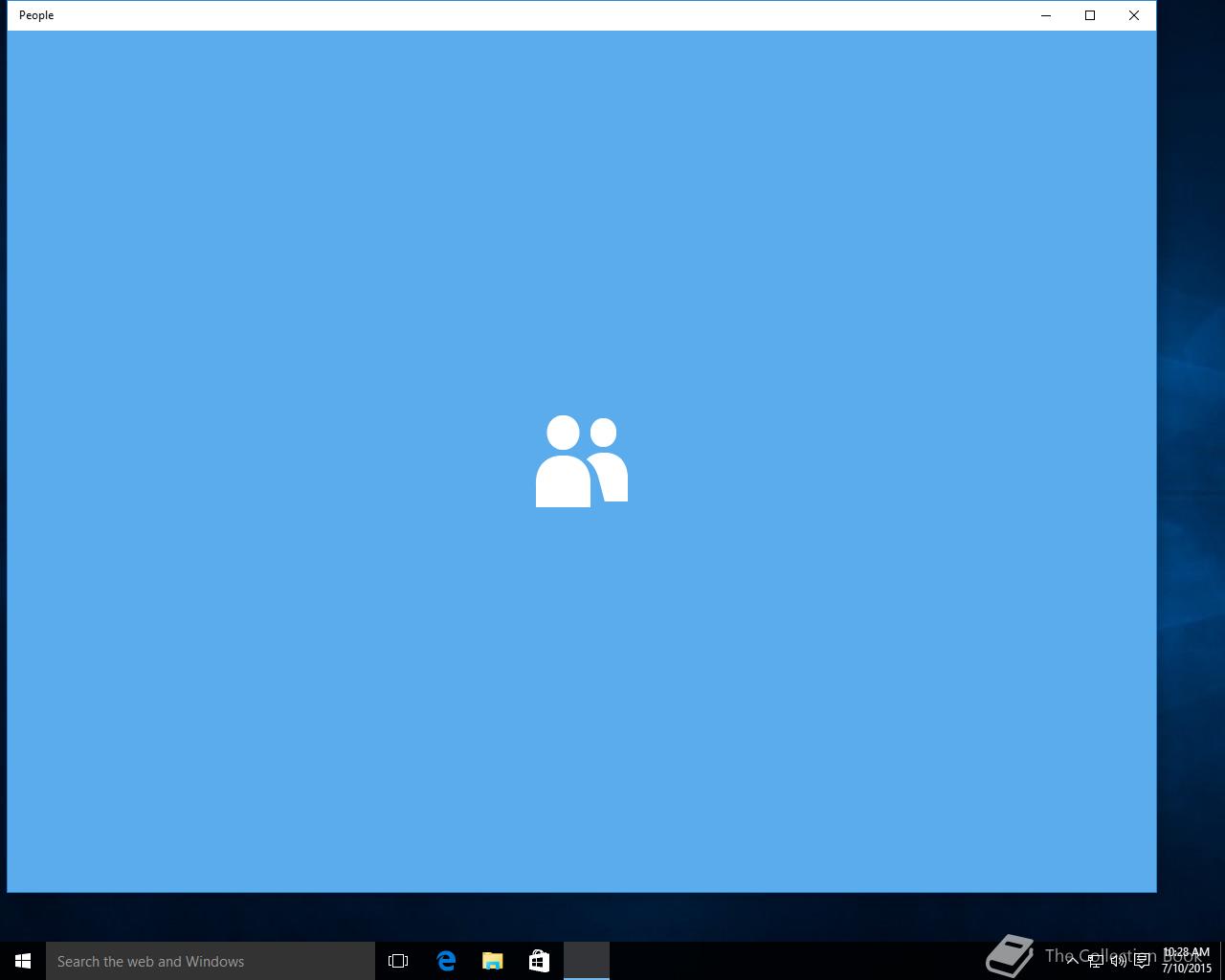
Task: Open the Windows Start menu
Action: pyautogui.click(x=23, y=961)
